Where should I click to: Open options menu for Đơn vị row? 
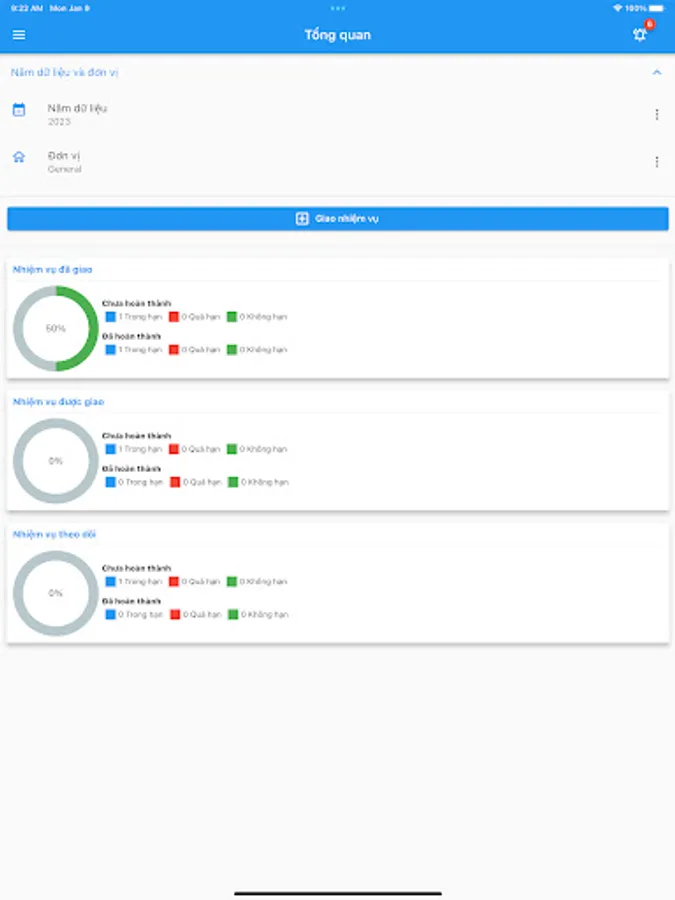(657, 162)
